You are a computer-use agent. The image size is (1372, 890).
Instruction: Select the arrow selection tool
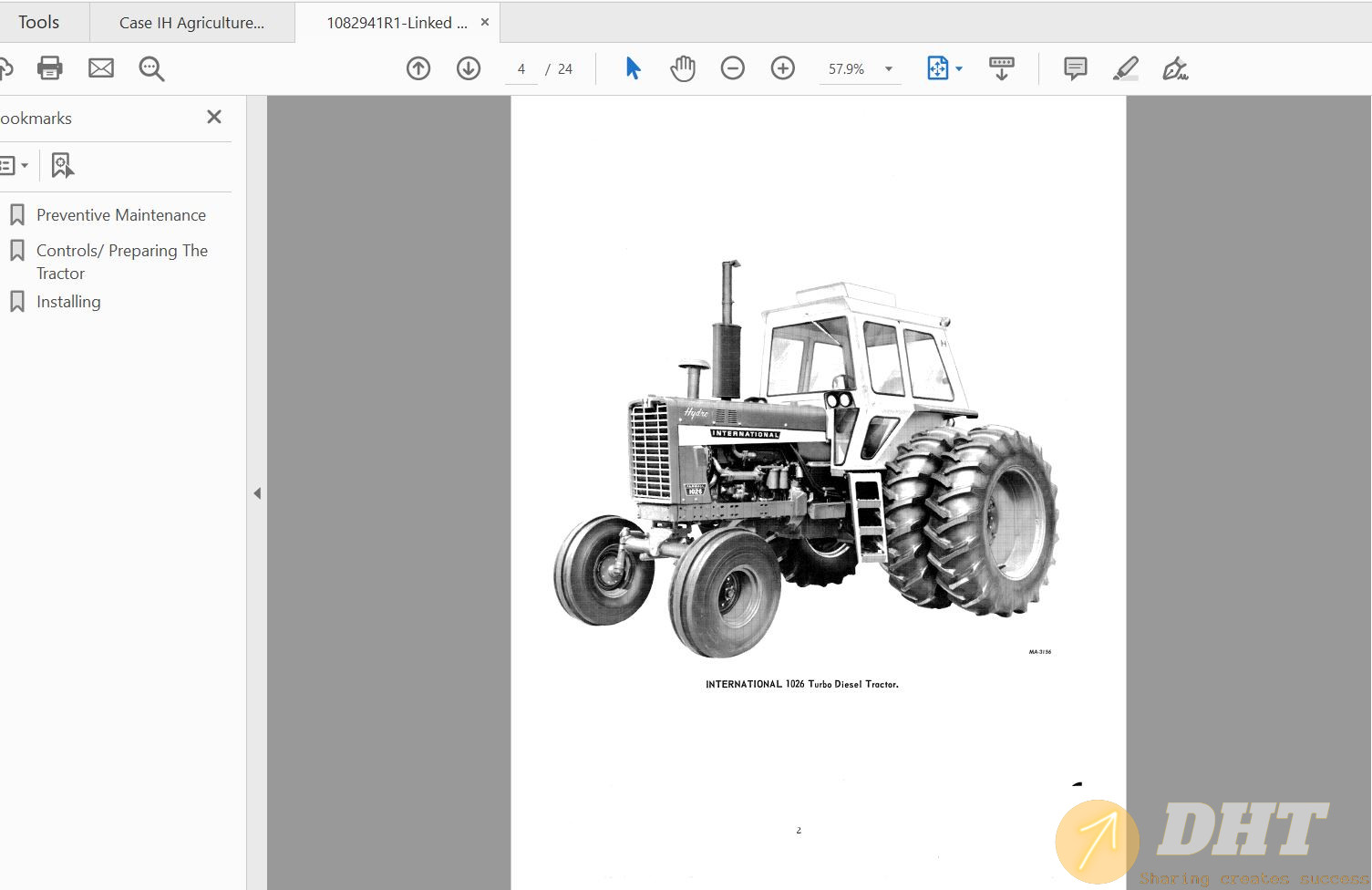pyautogui.click(x=633, y=68)
